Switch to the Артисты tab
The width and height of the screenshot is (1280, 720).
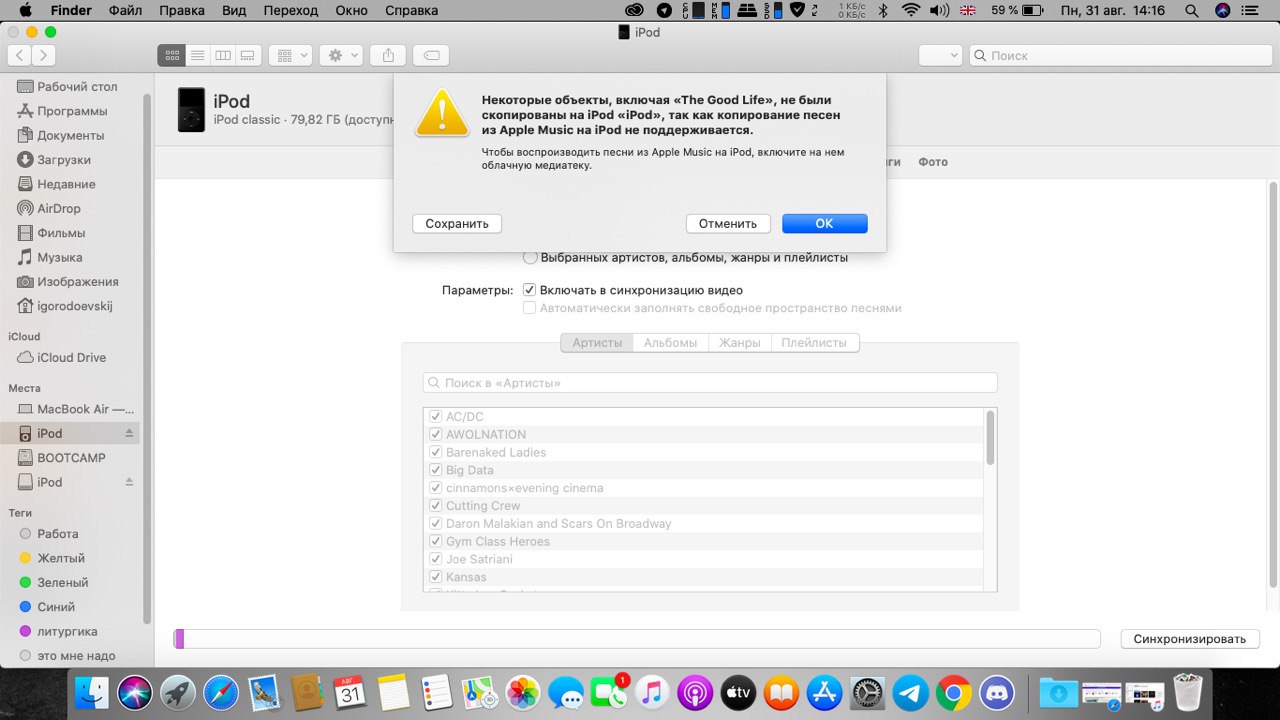click(x=597, y=342)
